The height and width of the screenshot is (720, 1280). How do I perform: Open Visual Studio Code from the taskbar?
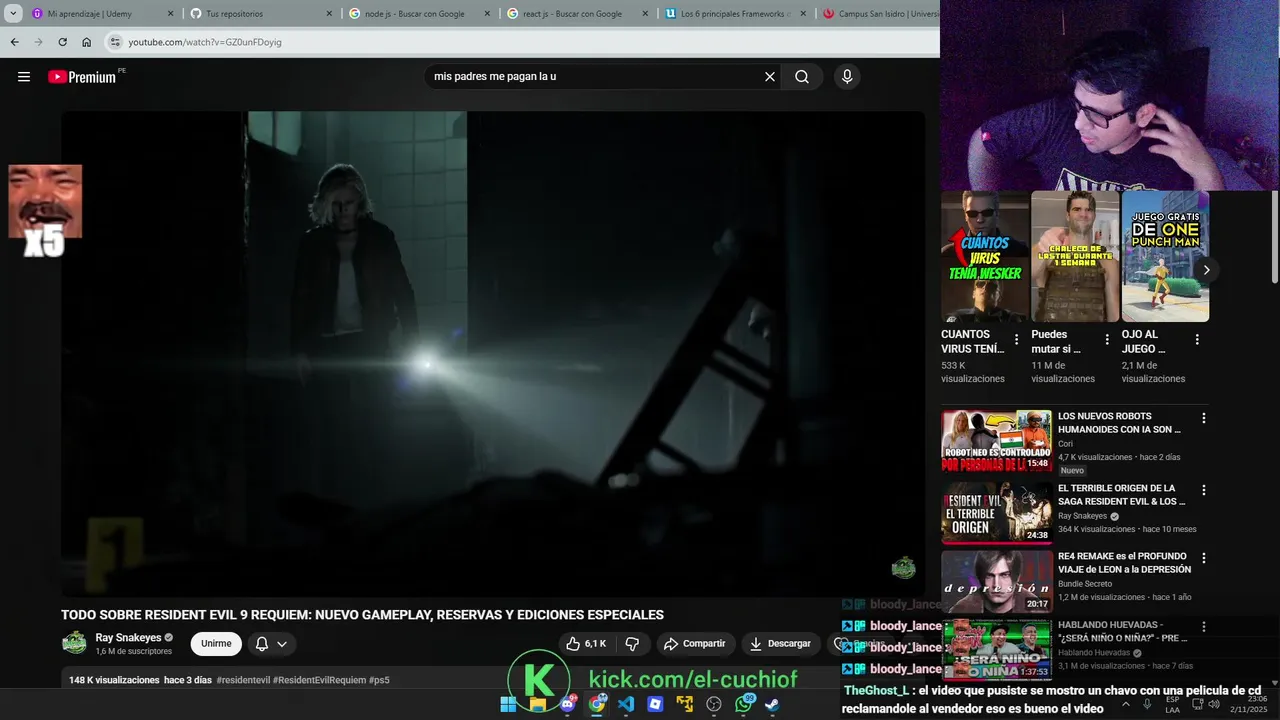click(626, 704)
